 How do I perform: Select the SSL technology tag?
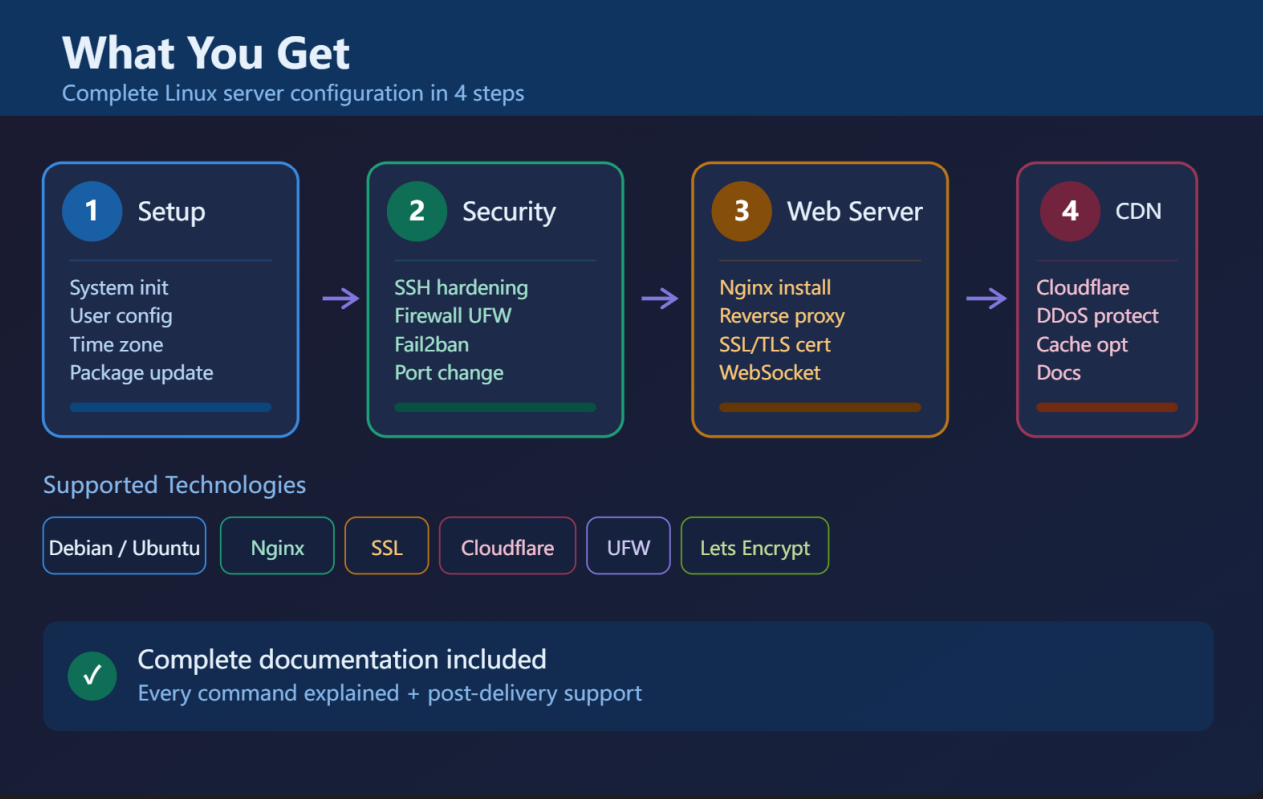coord(387,546)
